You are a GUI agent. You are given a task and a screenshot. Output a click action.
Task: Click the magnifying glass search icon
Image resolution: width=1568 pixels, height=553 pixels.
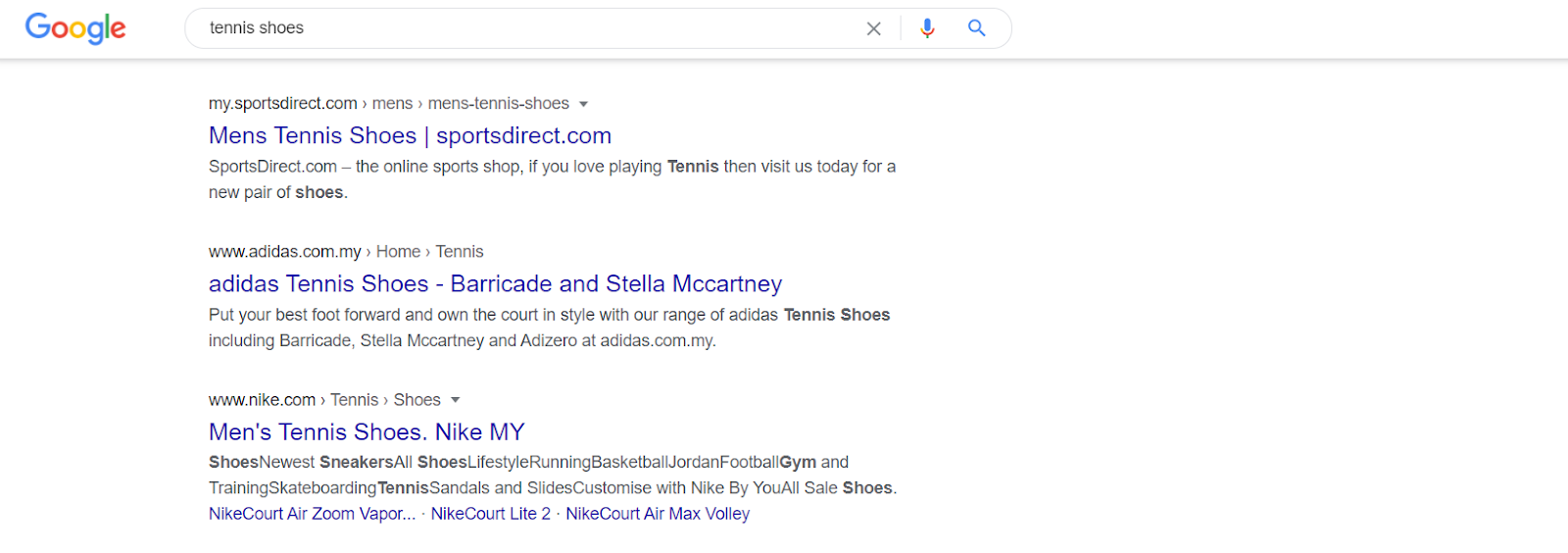click(x=976, y=27)
